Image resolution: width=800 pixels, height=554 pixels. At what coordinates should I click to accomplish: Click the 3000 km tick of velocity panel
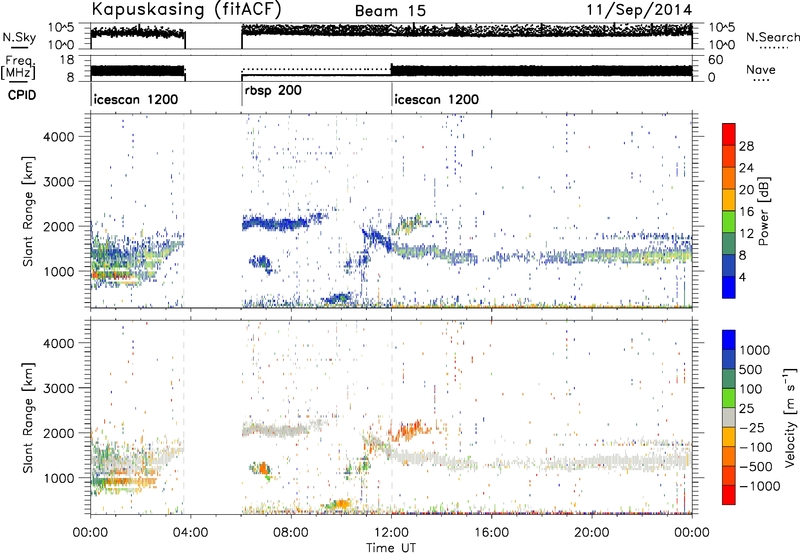58,388
